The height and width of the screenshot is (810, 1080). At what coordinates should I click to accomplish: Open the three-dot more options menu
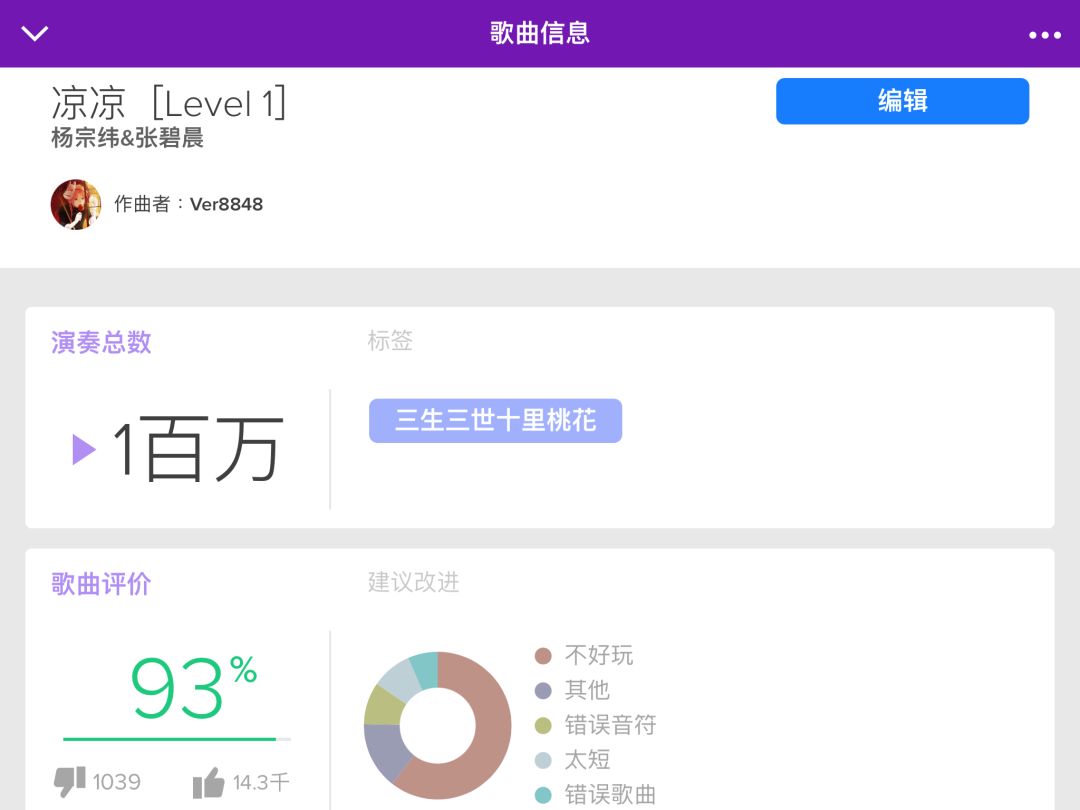pos(1044,34)
